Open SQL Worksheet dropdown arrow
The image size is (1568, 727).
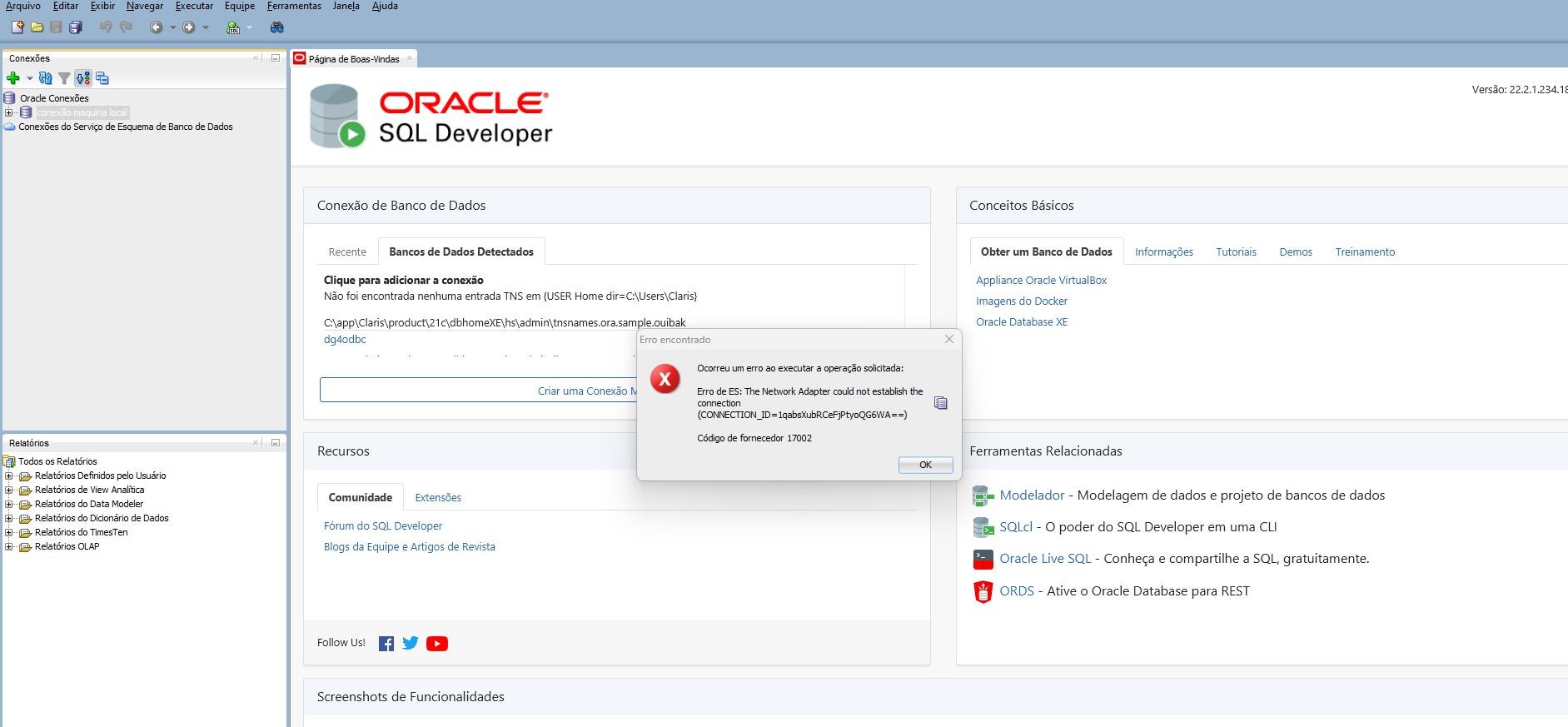coord(249,27)
